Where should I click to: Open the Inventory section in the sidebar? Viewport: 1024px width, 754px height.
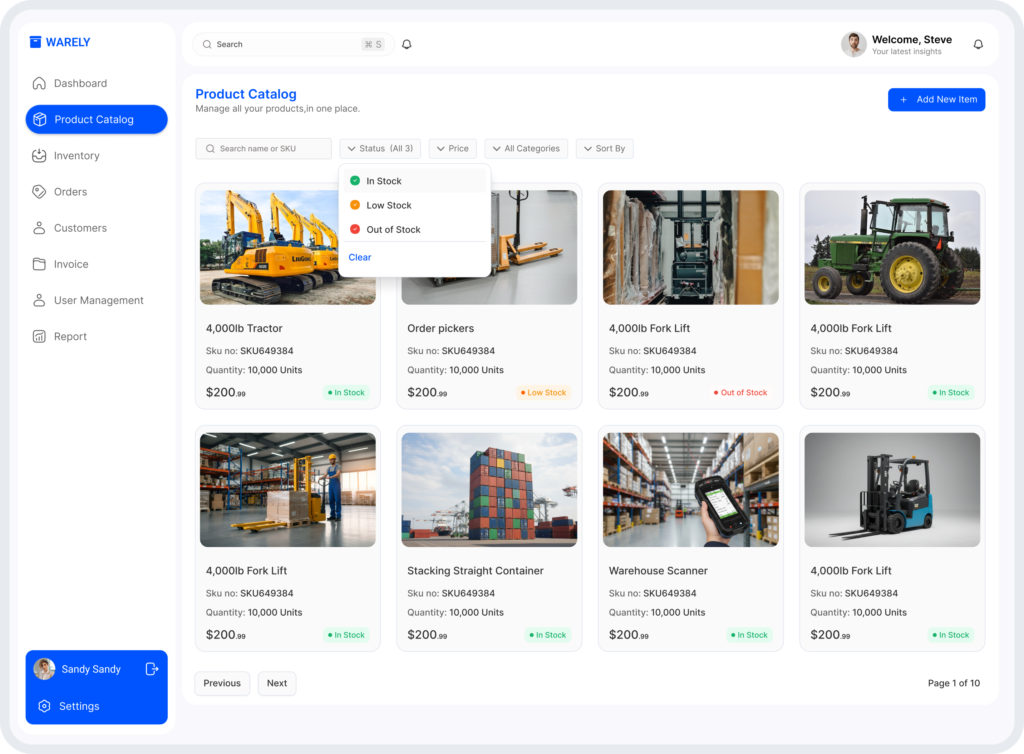(x=76, y=156)
